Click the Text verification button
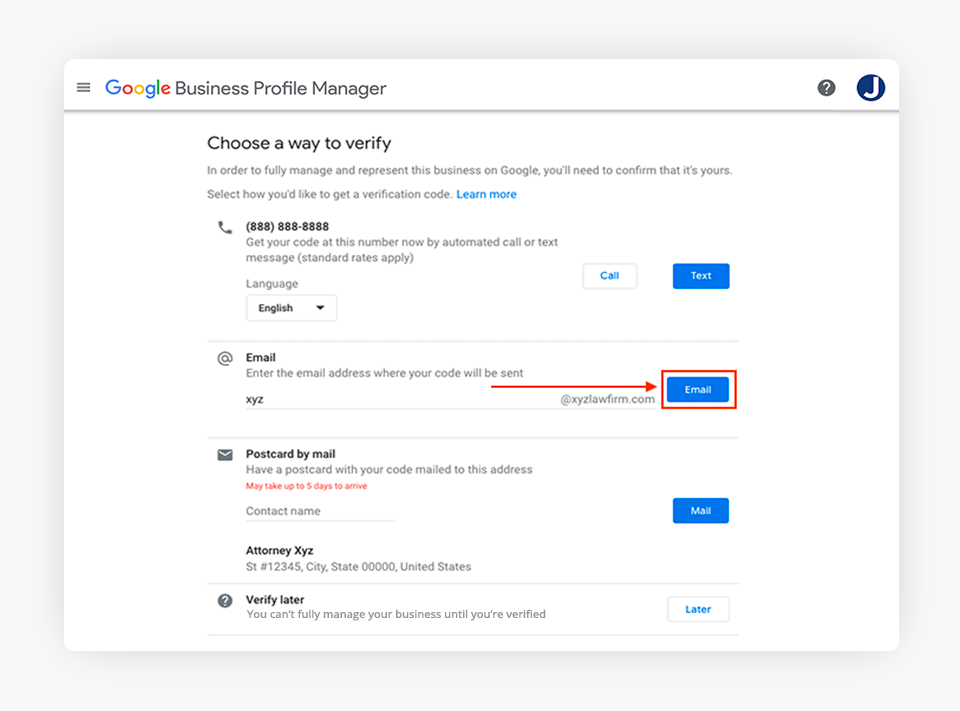 (701, 276)
